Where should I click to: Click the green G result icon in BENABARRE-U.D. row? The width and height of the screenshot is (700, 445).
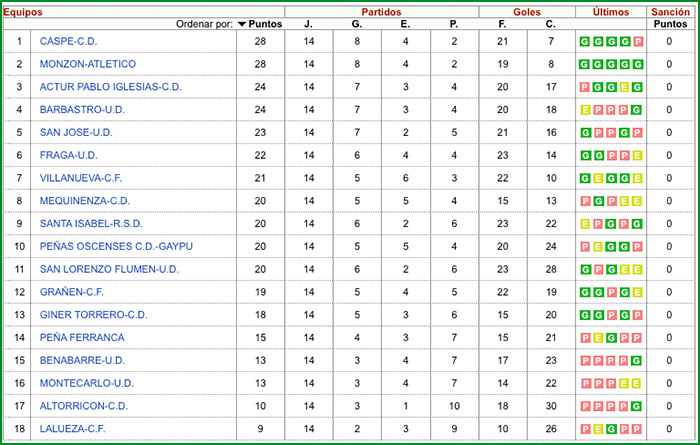click(x=637, y=360)
